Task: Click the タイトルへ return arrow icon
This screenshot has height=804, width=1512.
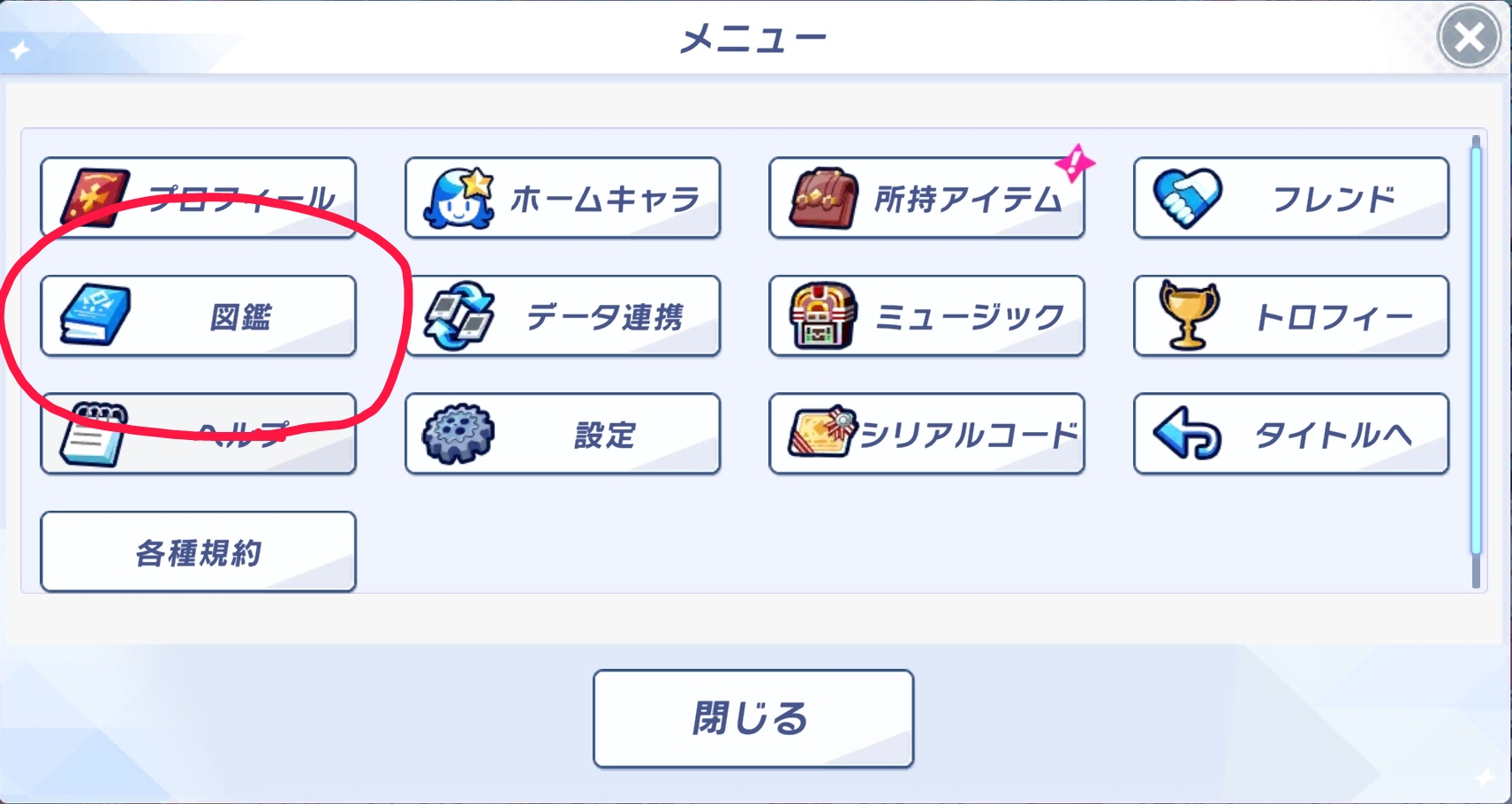Action: pyautogui.click(x=1187, y=433)
